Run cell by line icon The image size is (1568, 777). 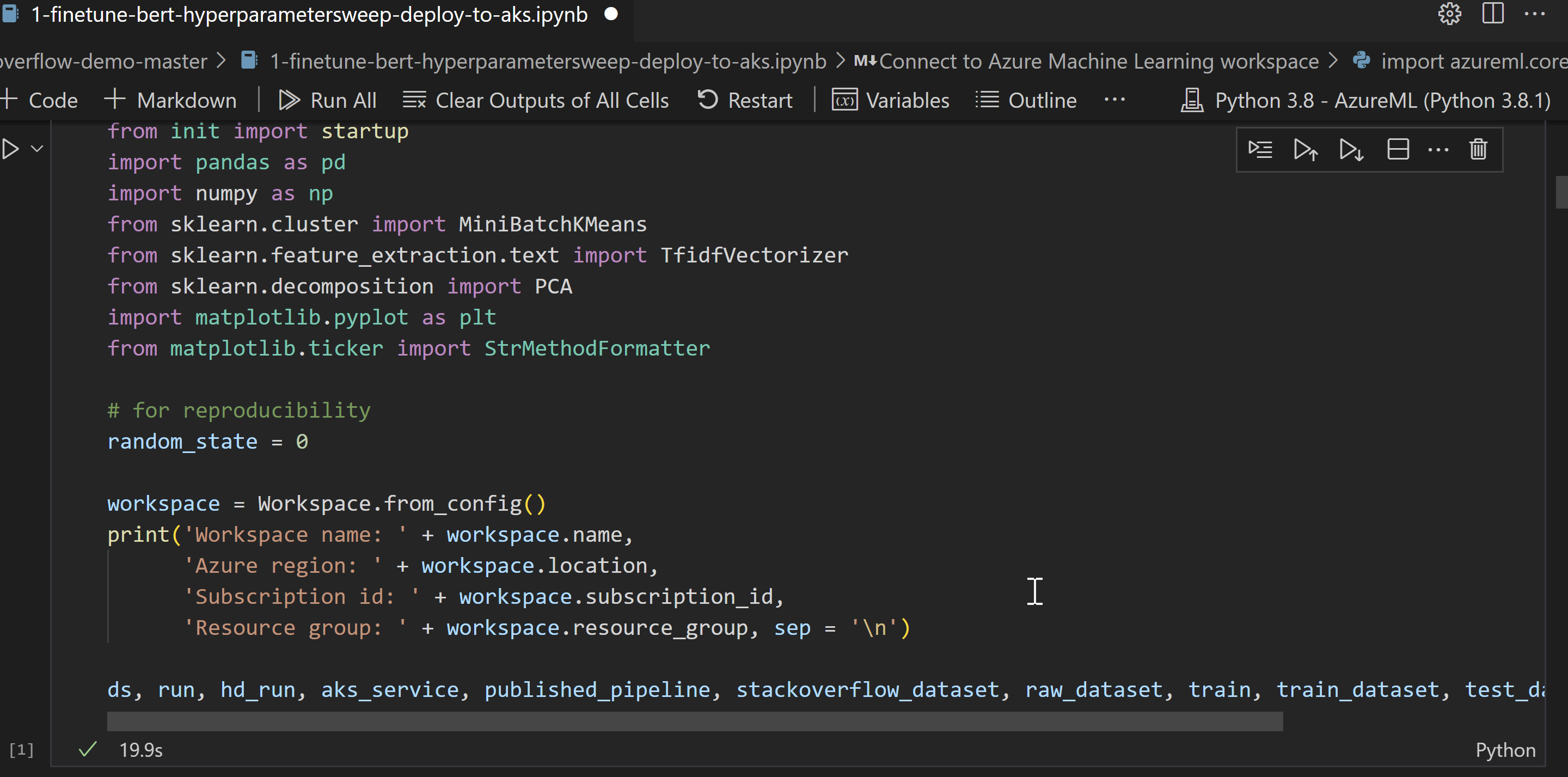coord(1260,149)
